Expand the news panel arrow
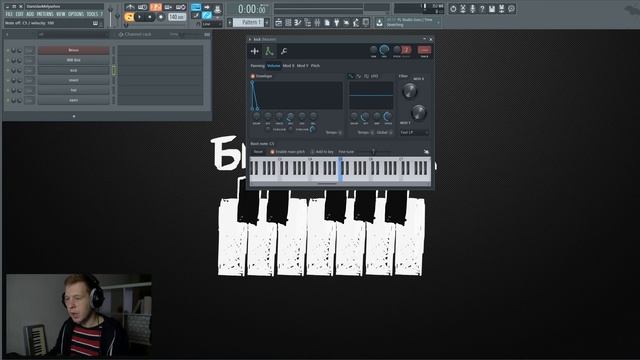Image resolution: width=640 pixels, height=360 pixels. [439, 22]
